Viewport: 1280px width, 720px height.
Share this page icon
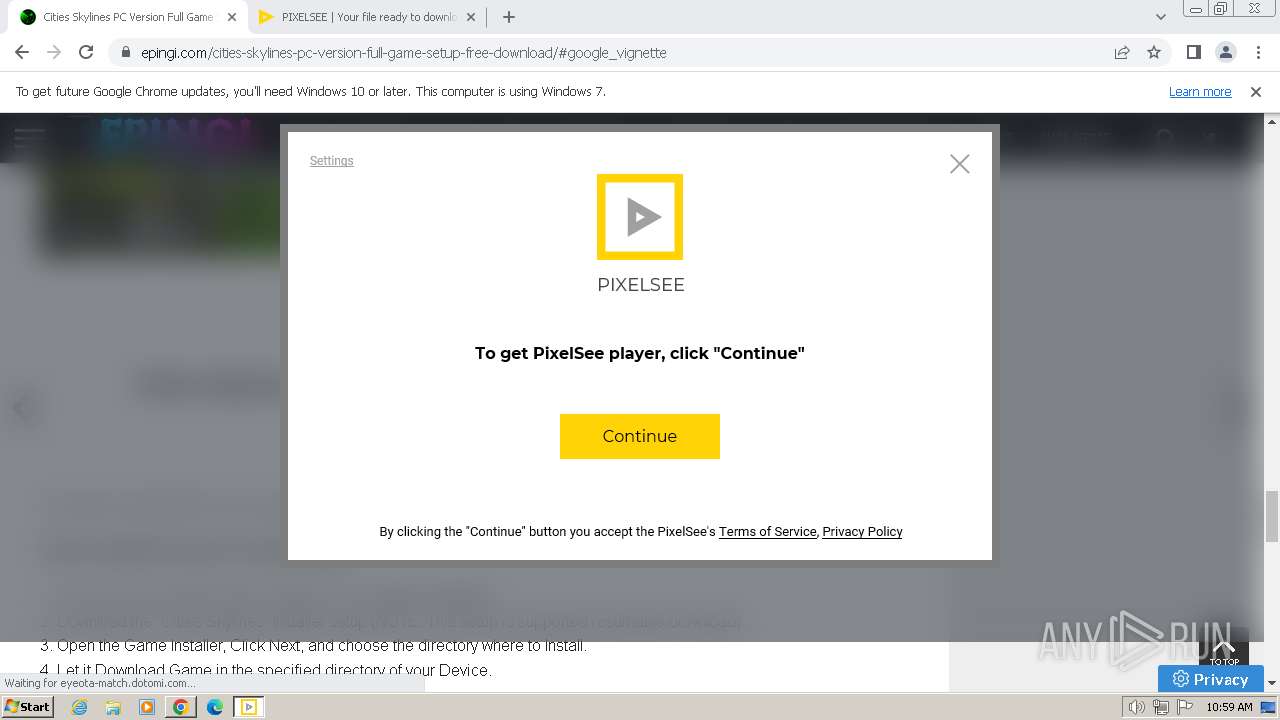tap(1122, 53)
